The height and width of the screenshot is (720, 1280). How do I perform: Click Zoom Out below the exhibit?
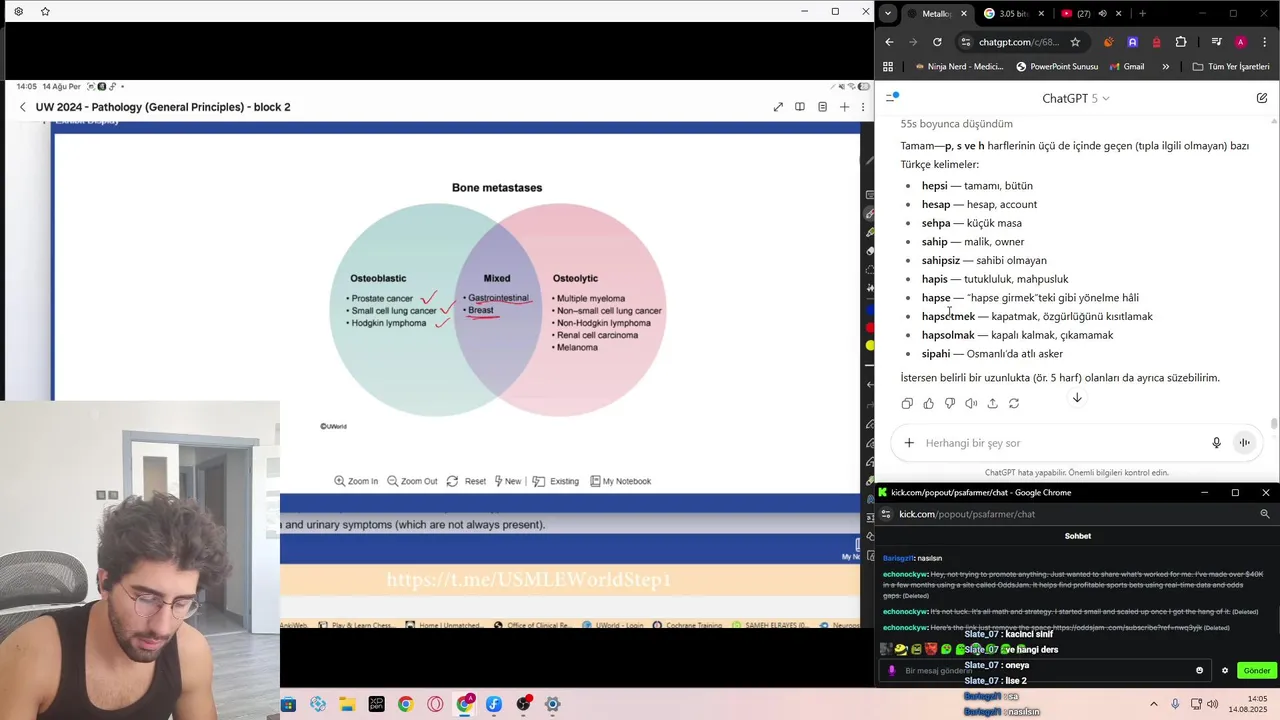click(x=412, y=481)
